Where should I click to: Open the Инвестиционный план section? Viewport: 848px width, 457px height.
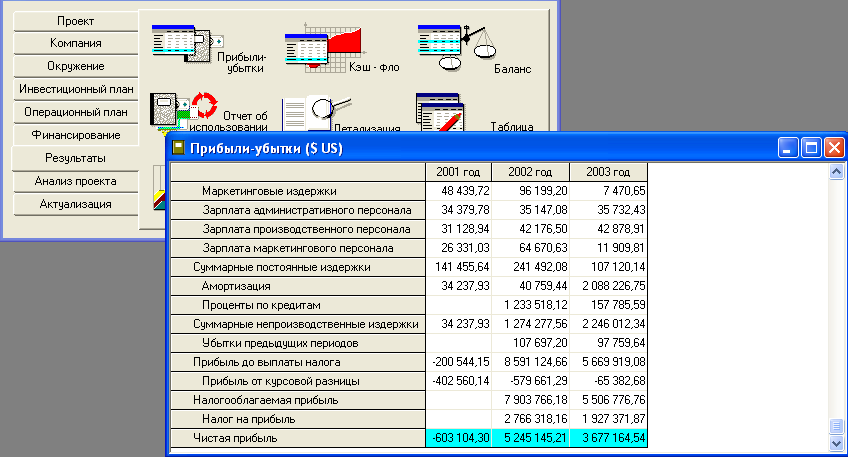[75, 89]
